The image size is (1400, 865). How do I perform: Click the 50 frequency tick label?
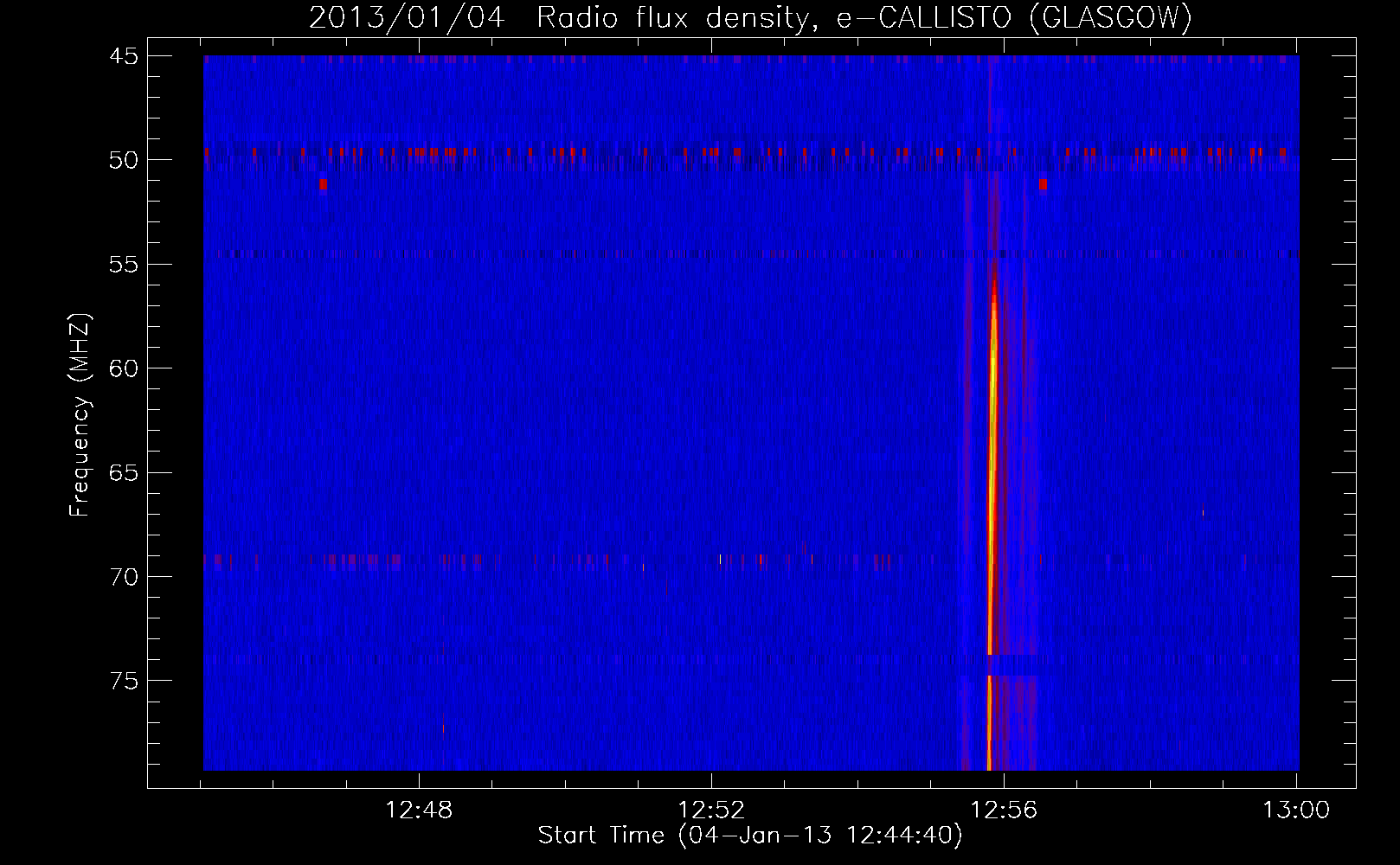124,160
